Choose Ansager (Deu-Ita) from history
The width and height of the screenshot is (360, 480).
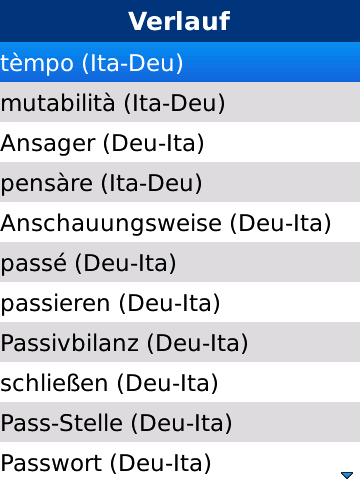coord(180,142)
